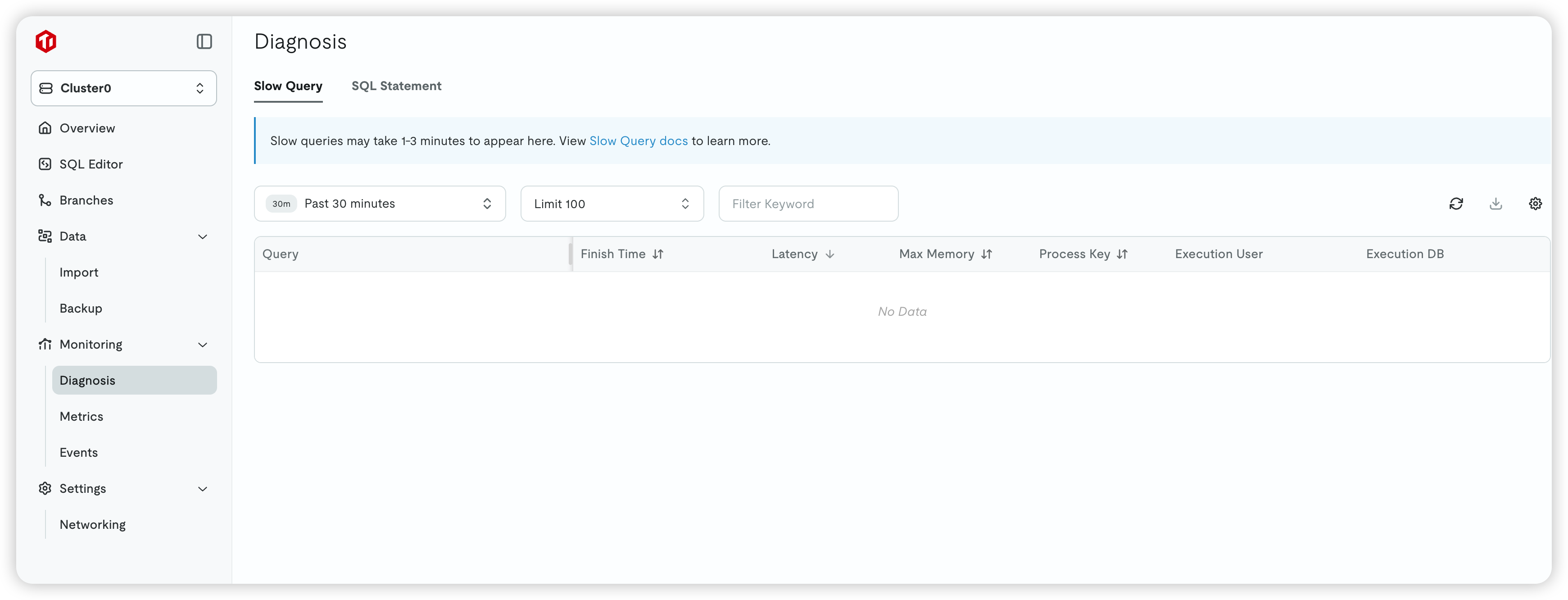Click the Overview home icon
The width and height of the screenshot is (1568, 600).
[x=45, y=128]
